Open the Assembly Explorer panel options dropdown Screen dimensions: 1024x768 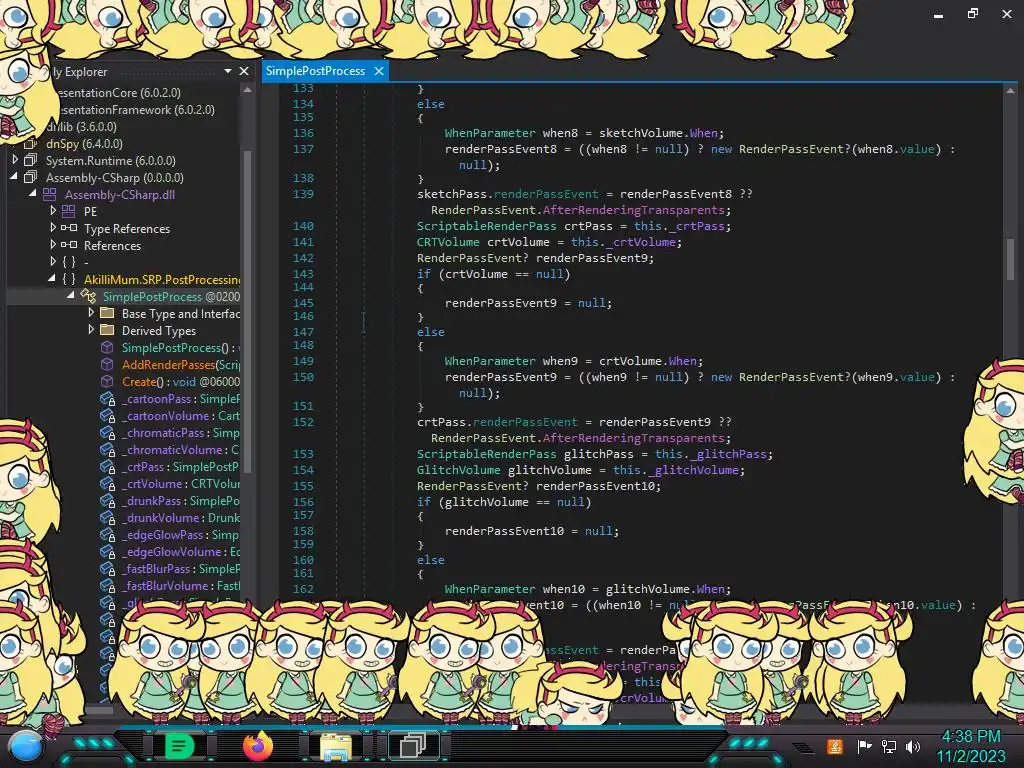click(228, 71)
